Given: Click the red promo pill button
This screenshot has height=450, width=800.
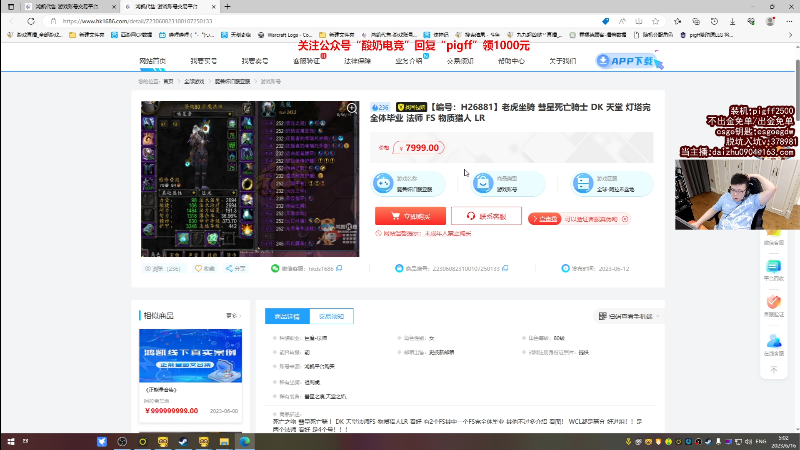Looking at the screenshot, I should [545, 219].
